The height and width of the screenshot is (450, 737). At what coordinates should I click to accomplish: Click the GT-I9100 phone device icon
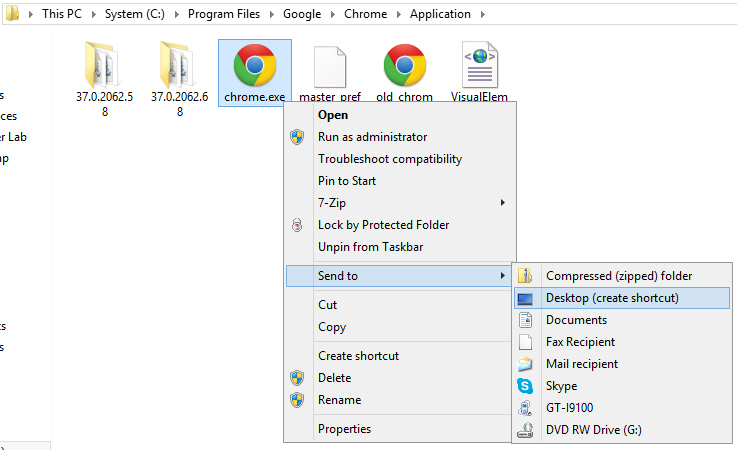pos(525,408)
